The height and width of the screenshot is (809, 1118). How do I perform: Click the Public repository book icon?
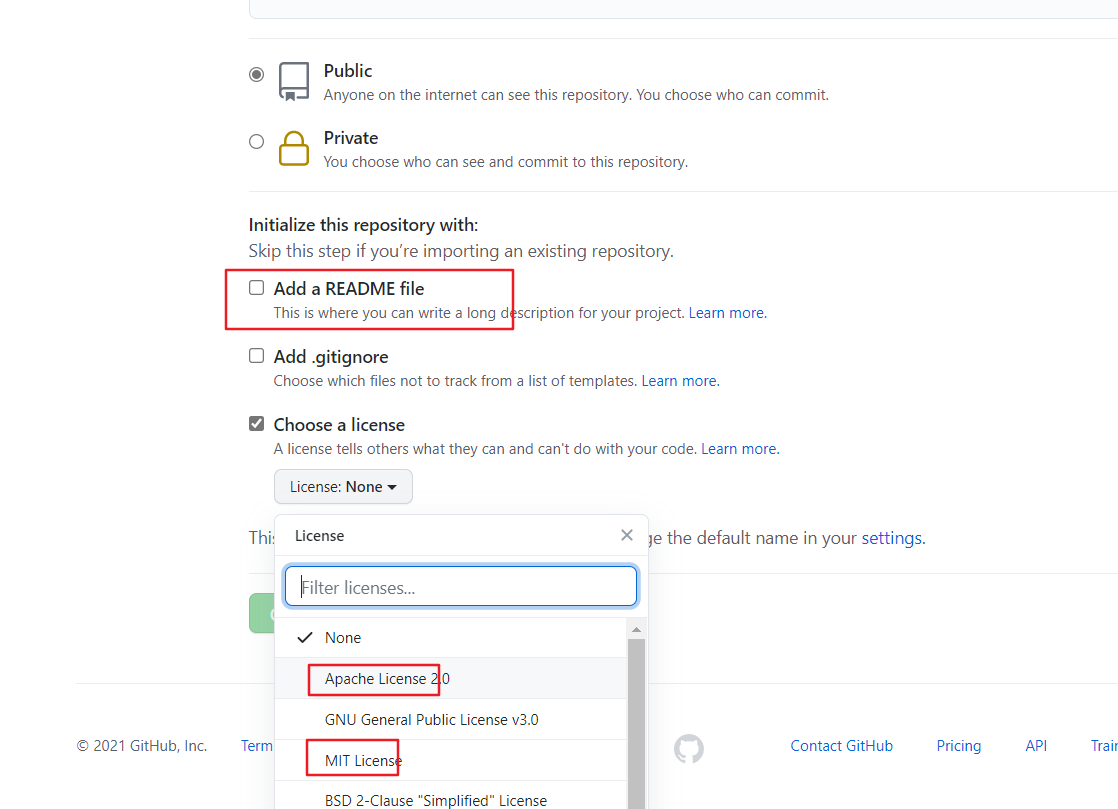294,81
